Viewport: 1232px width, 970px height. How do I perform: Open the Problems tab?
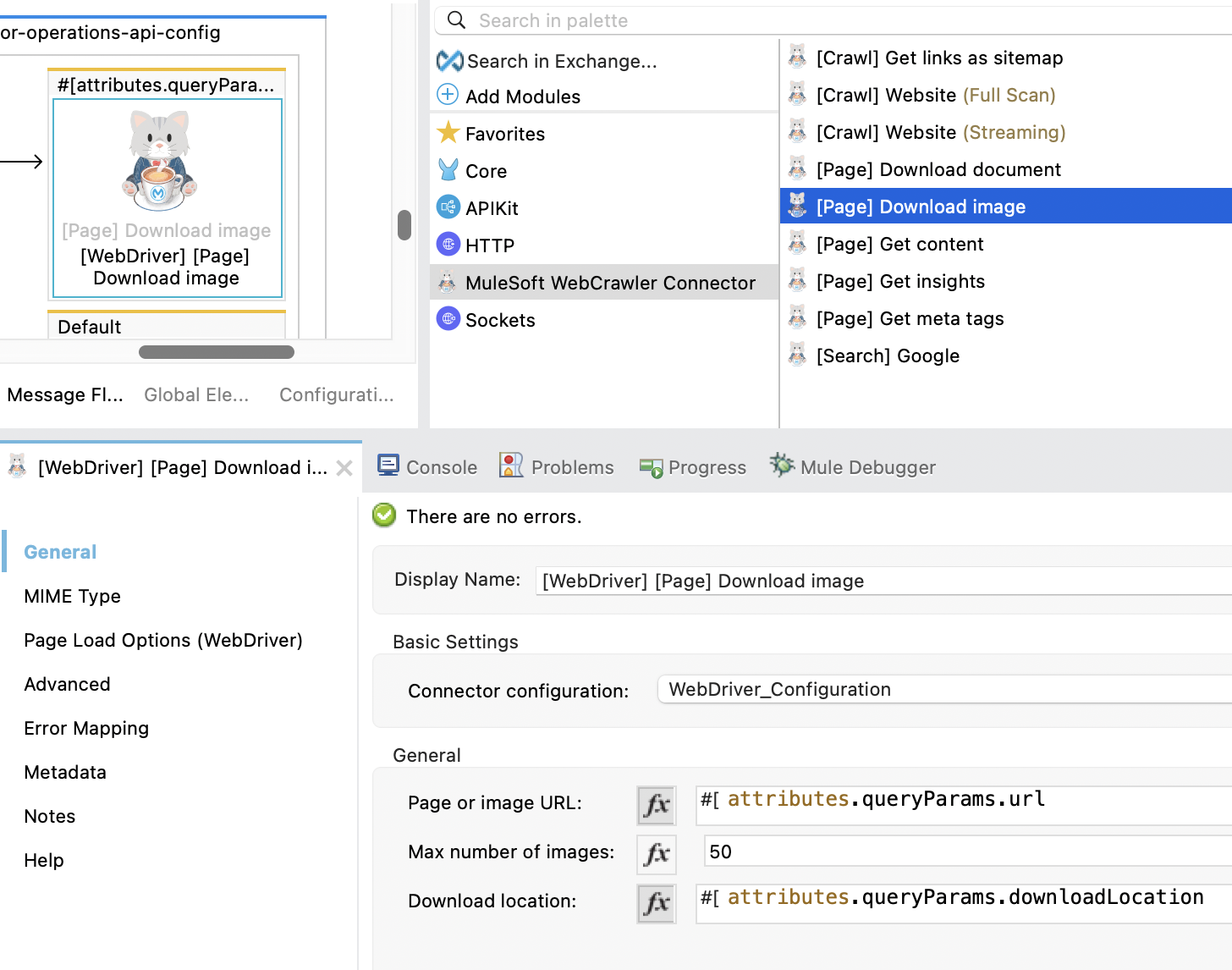pyautogui.click(x=557, y=467)
